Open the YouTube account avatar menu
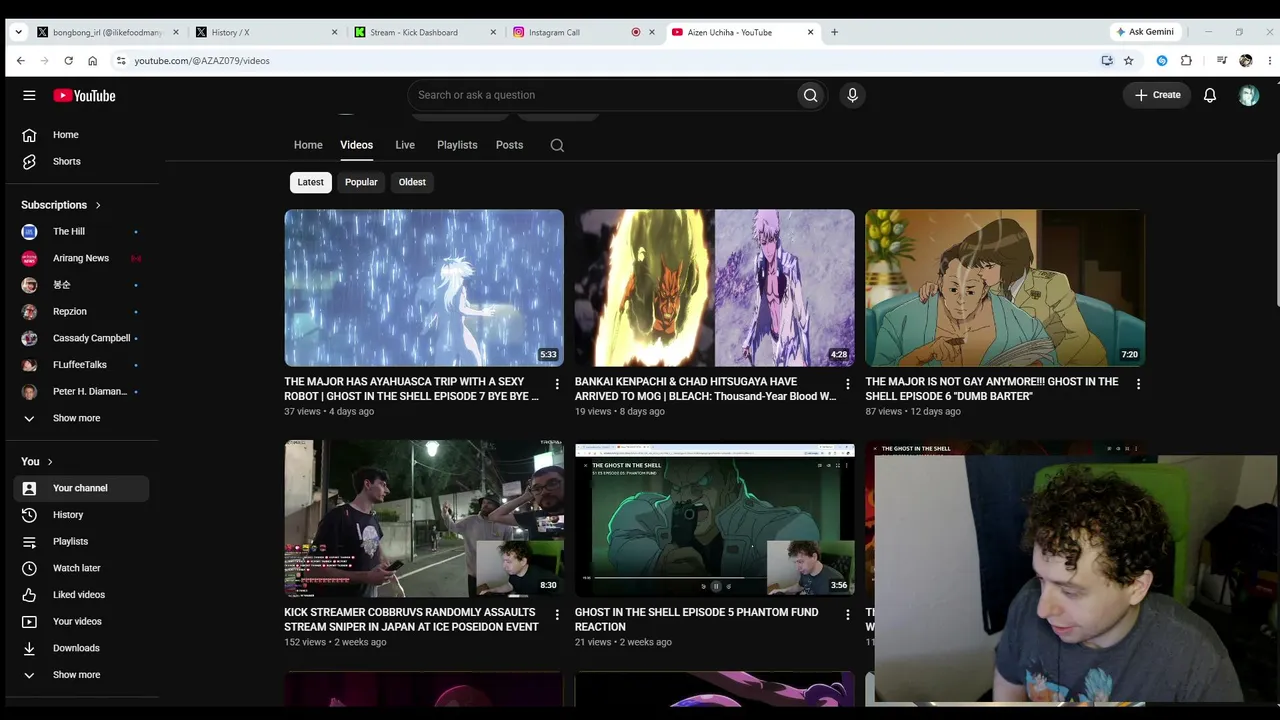Viewport: 1280px width, 720px height. pyautogui.click(x=1248, y=95)
